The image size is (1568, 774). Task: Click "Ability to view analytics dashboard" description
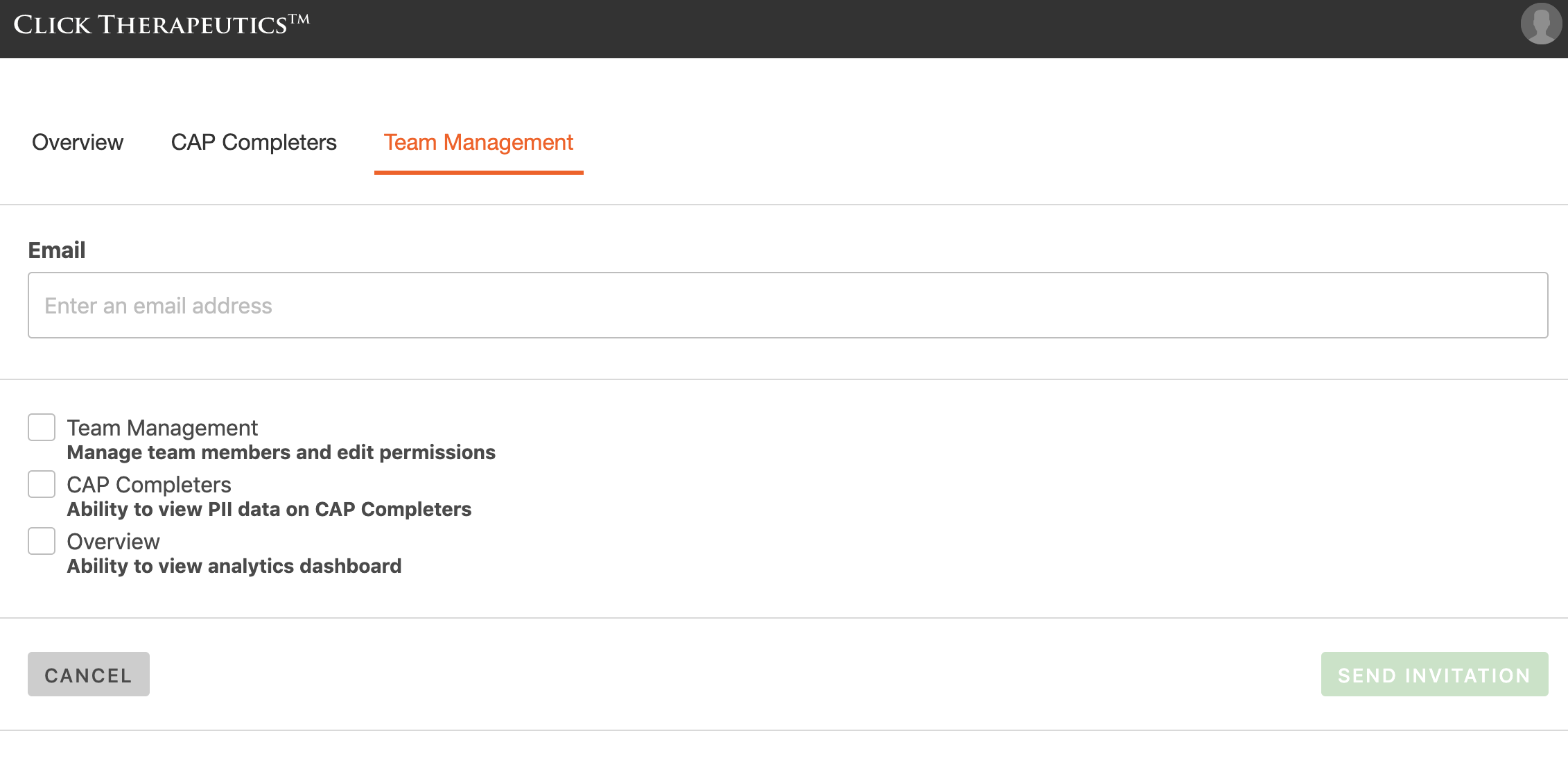click(x=234, y=567)
